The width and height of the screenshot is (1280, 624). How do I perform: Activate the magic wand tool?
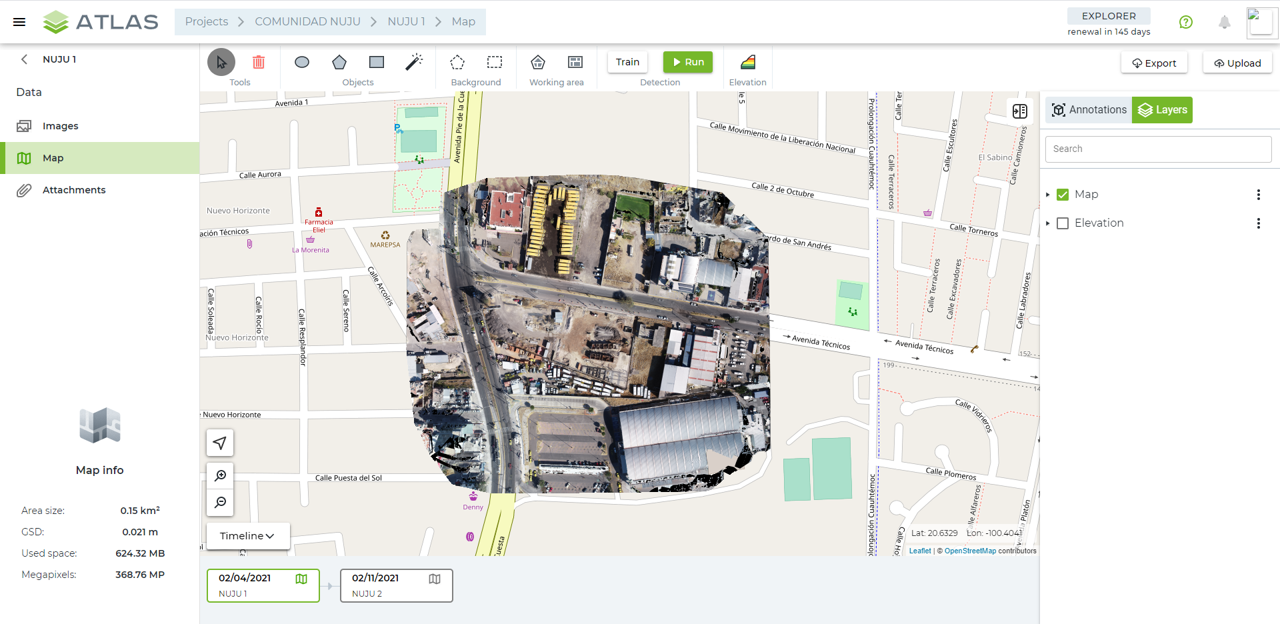tap(414, 62)
